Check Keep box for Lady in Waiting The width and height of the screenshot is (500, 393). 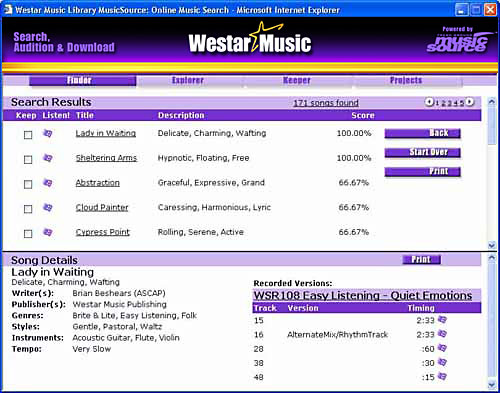click(28, 135)
